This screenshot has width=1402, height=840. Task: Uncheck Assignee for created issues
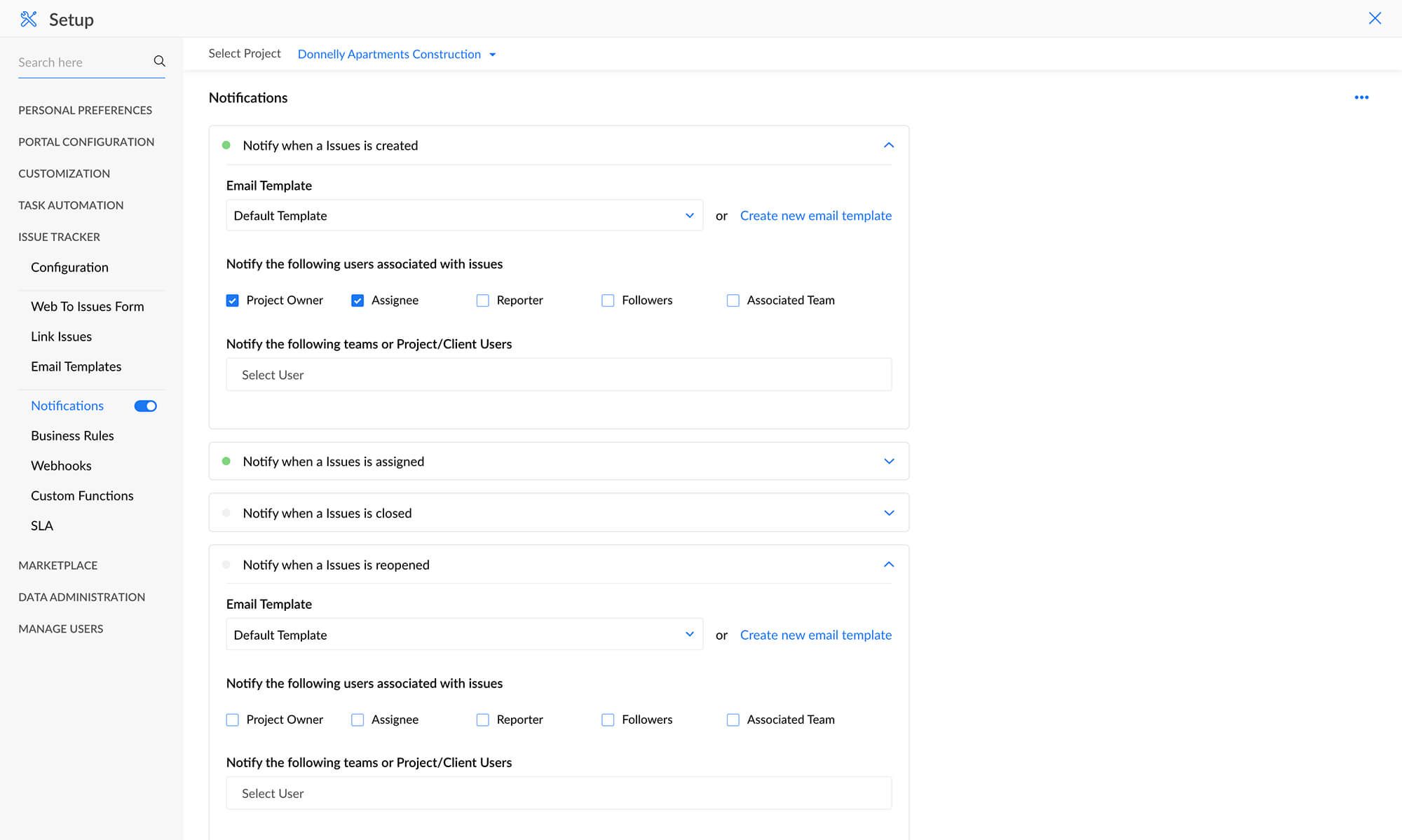point(358,301)
